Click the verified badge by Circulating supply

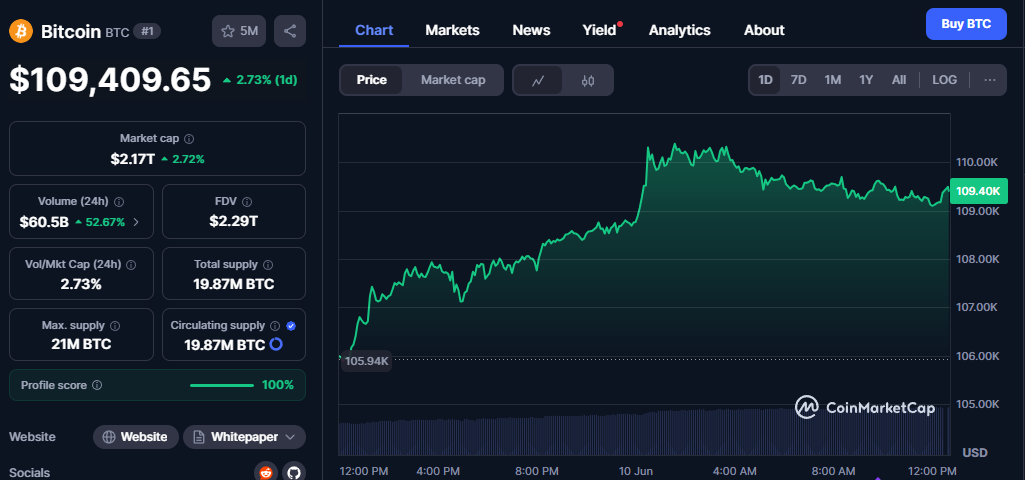tap(292, 326)
